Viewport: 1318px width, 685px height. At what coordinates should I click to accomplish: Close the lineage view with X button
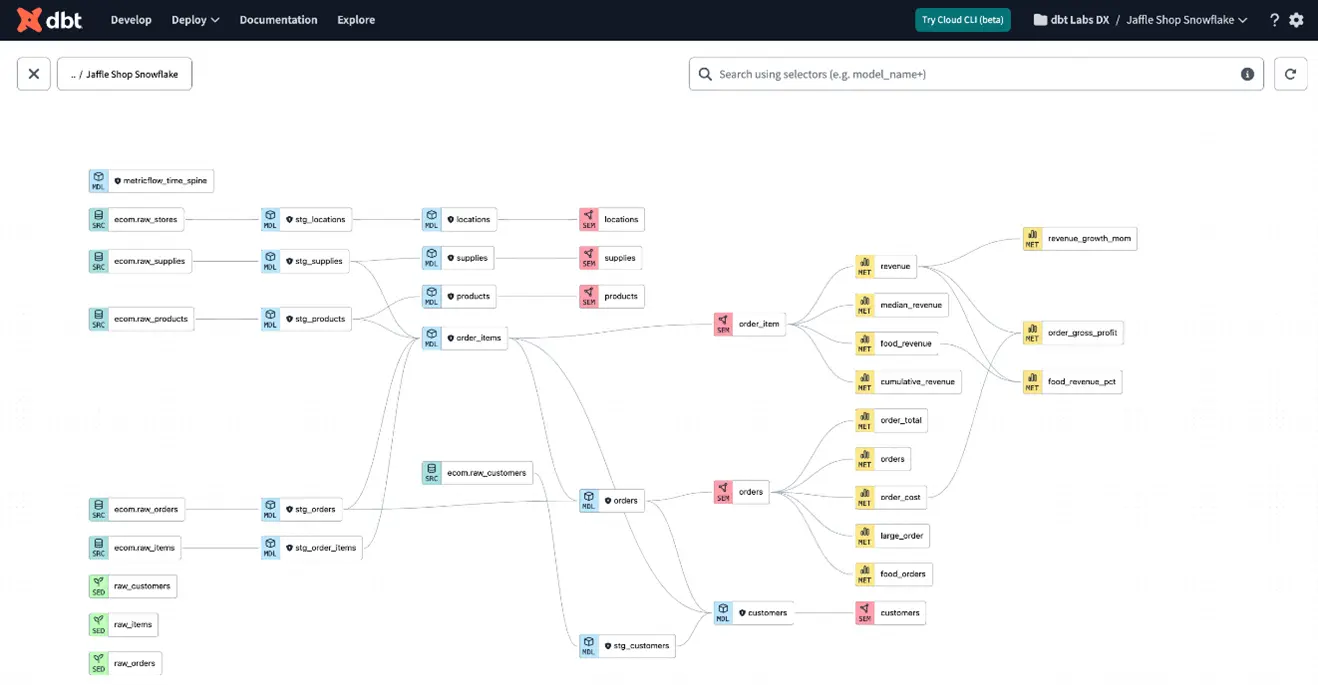[34, 74]
